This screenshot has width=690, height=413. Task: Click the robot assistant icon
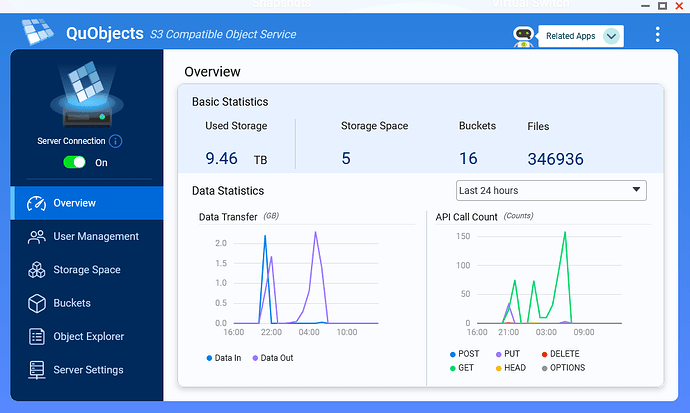[x=523, y=36]
